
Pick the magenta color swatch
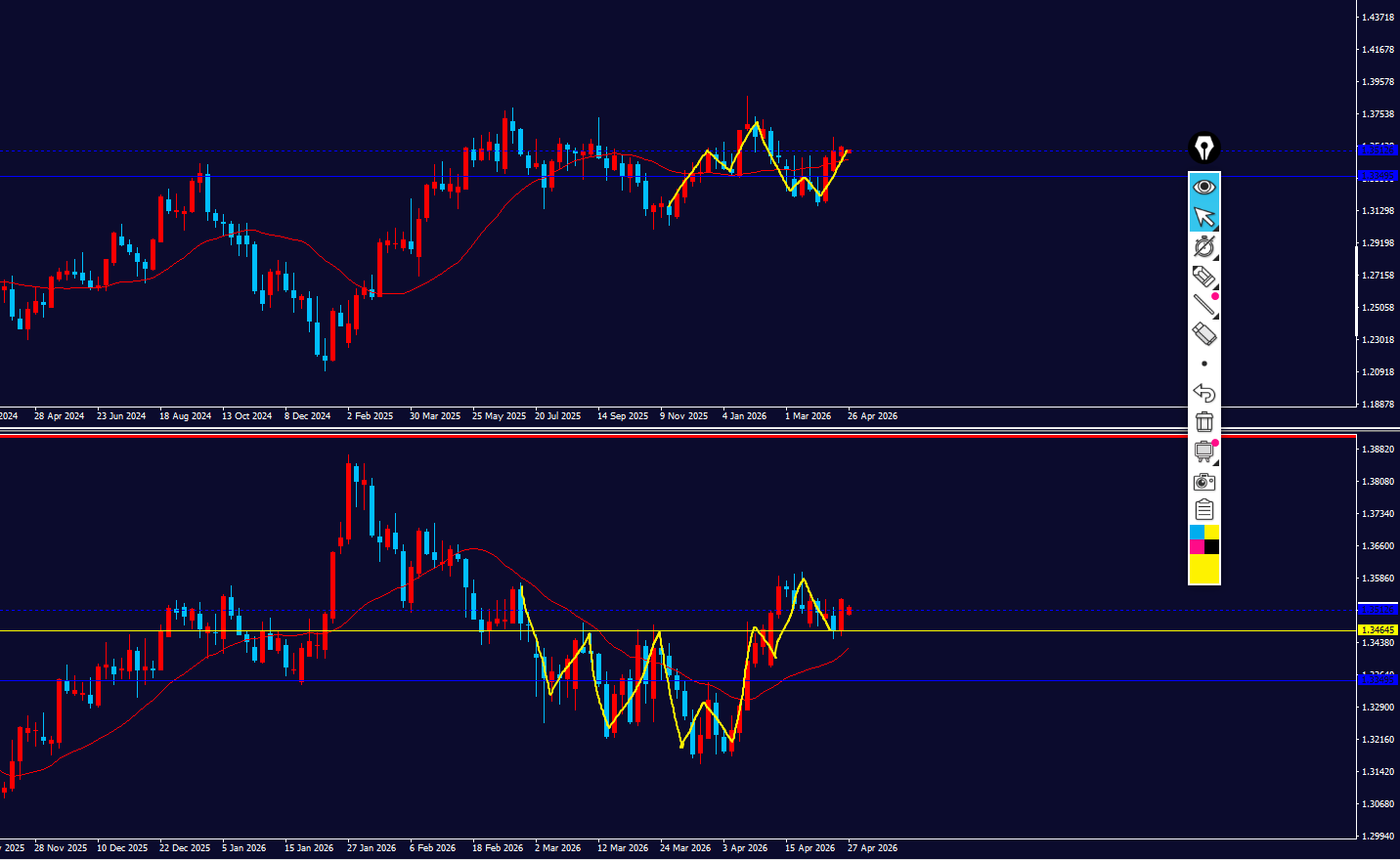pyautogui.click(x=1197, y=547)
